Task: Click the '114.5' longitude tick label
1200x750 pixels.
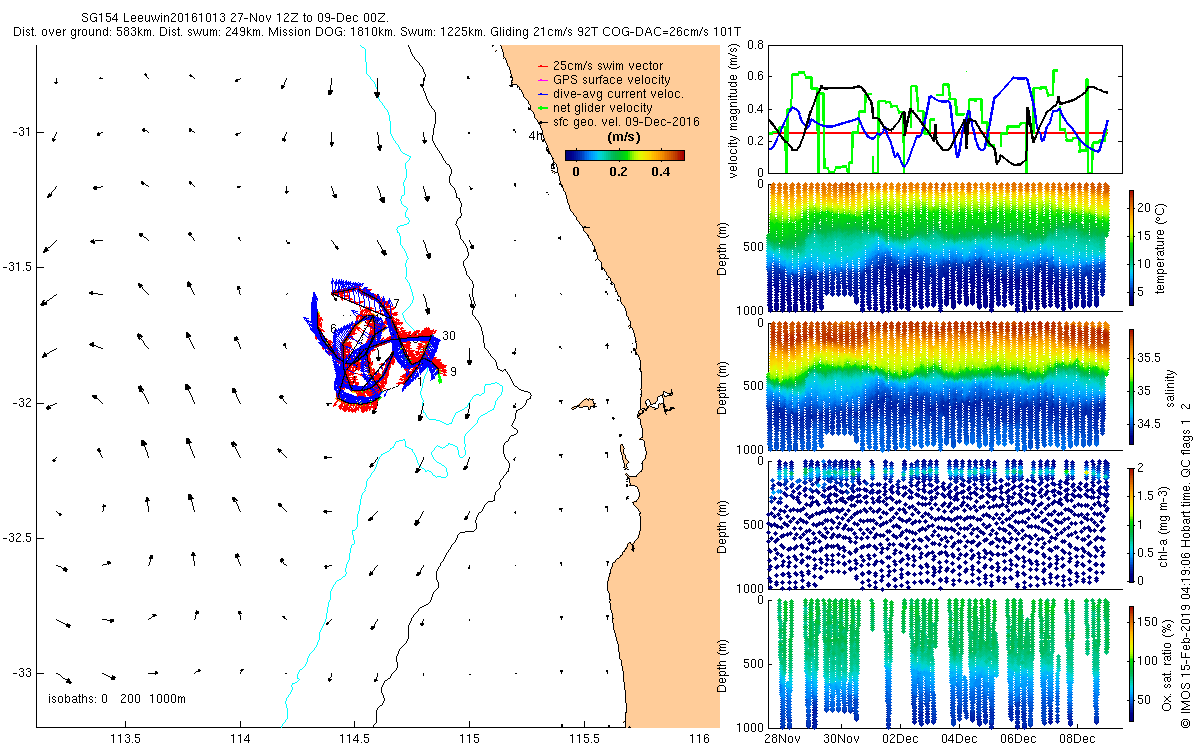Action: [354, 738]
